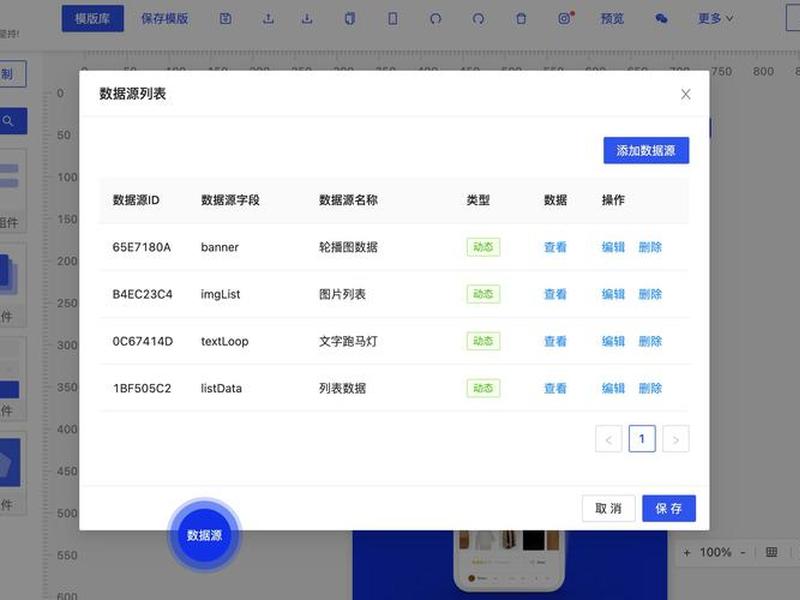This screenshot has width=800, height=600.
Task: Click the 轮播图数据 name cell
Action: pyautogui.click(x=348, y=247)
